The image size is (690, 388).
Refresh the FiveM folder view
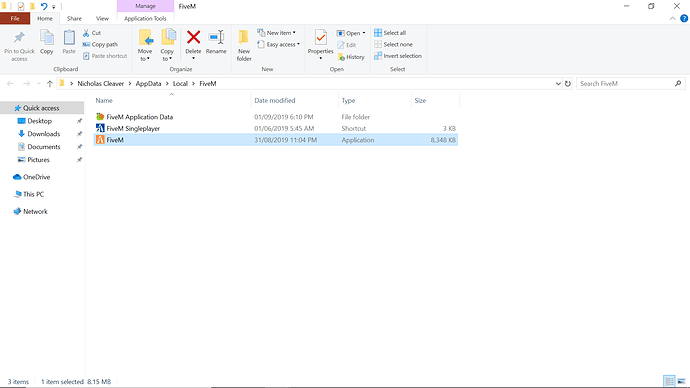point(568,84)
